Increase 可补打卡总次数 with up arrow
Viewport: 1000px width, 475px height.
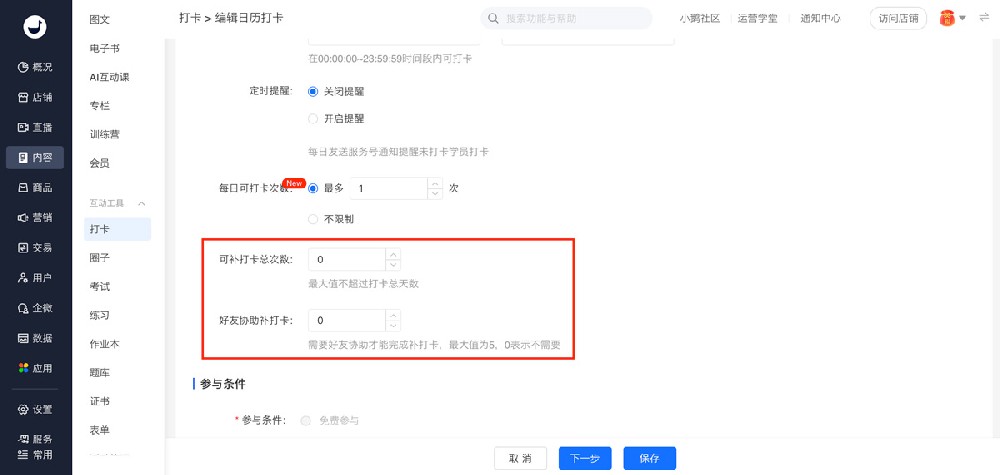(x=393, y=254)
